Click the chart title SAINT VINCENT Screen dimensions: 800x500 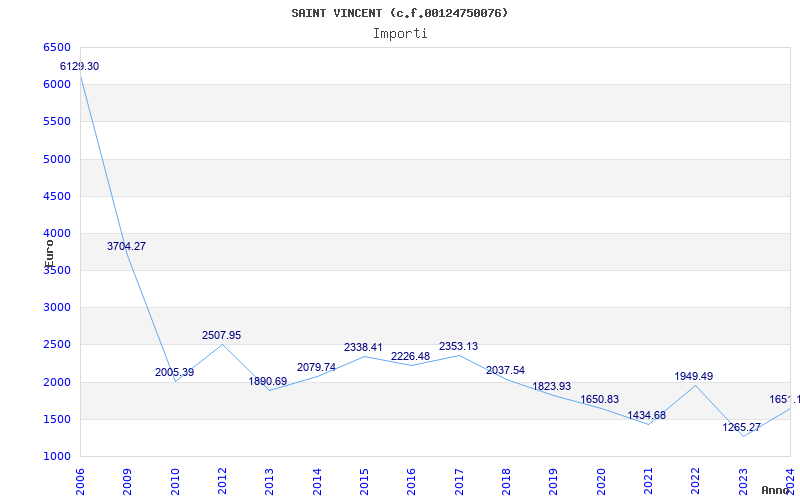[399, 13]
